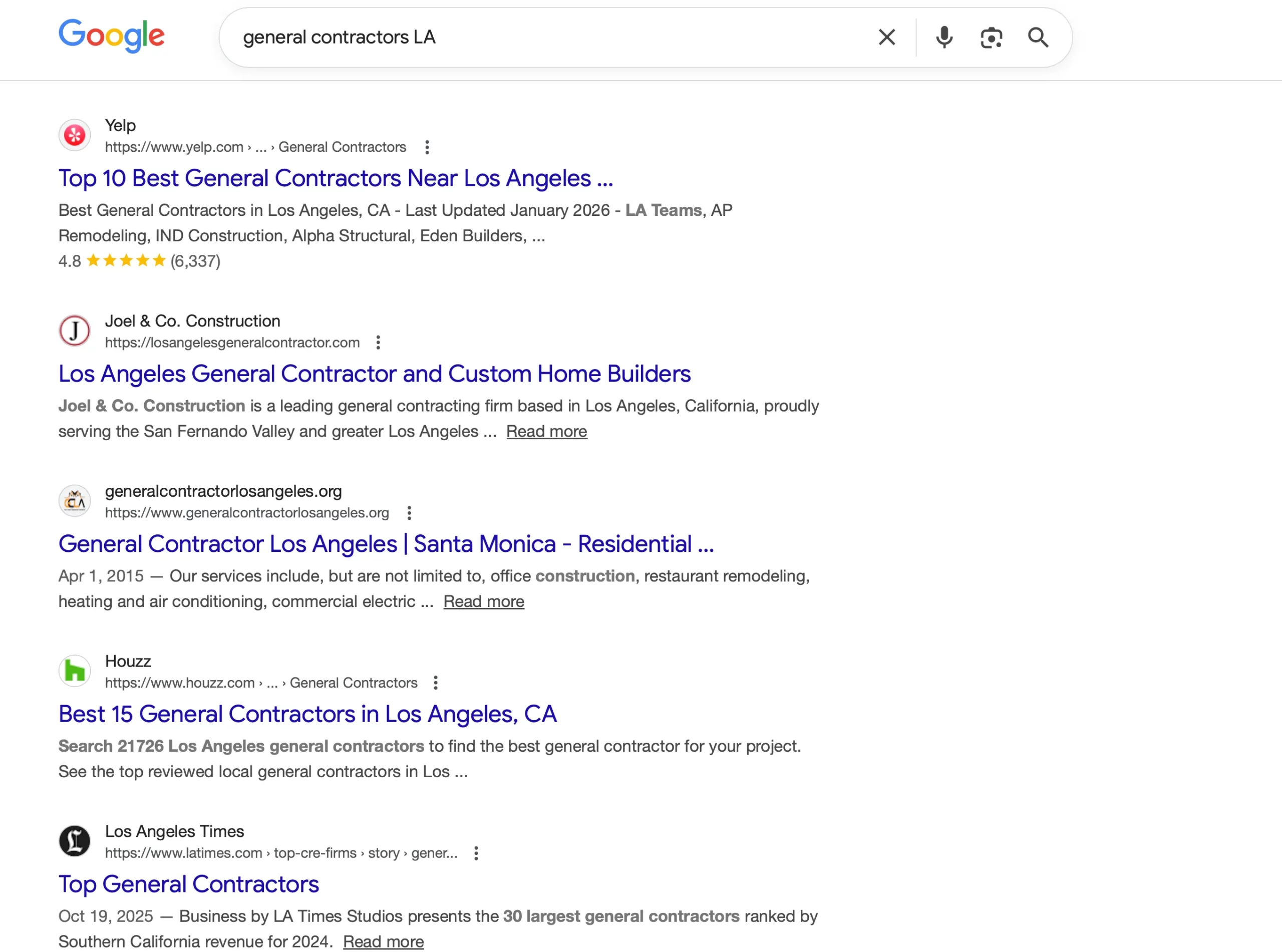This screenshot has height=952, width=1282.
Task: Click the generalcontractorlosangeles.org favicon
Action: (74, 501)
